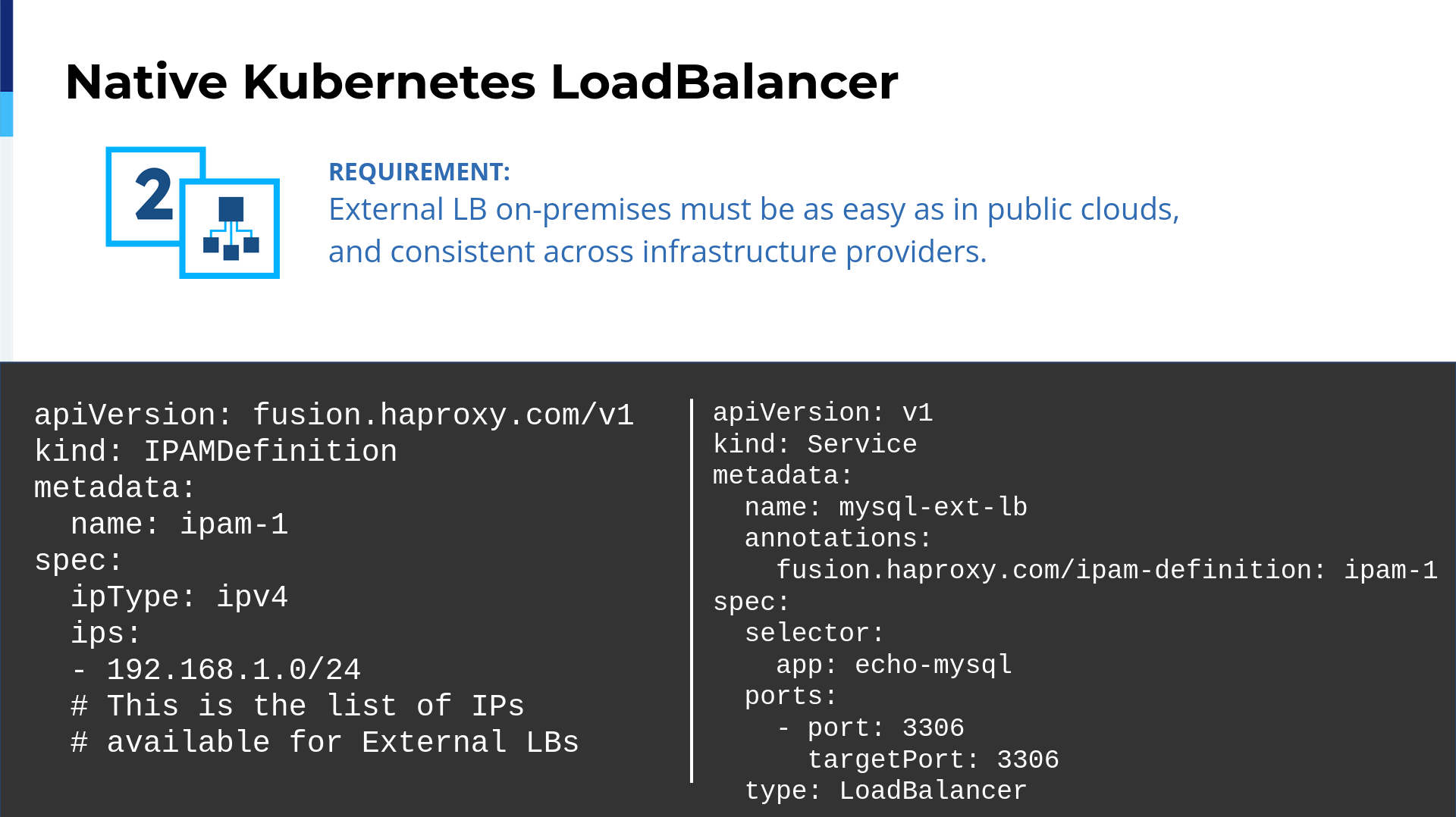Click the comment '# available for External LBs'

pyautogui.click(x=325, y=743)
